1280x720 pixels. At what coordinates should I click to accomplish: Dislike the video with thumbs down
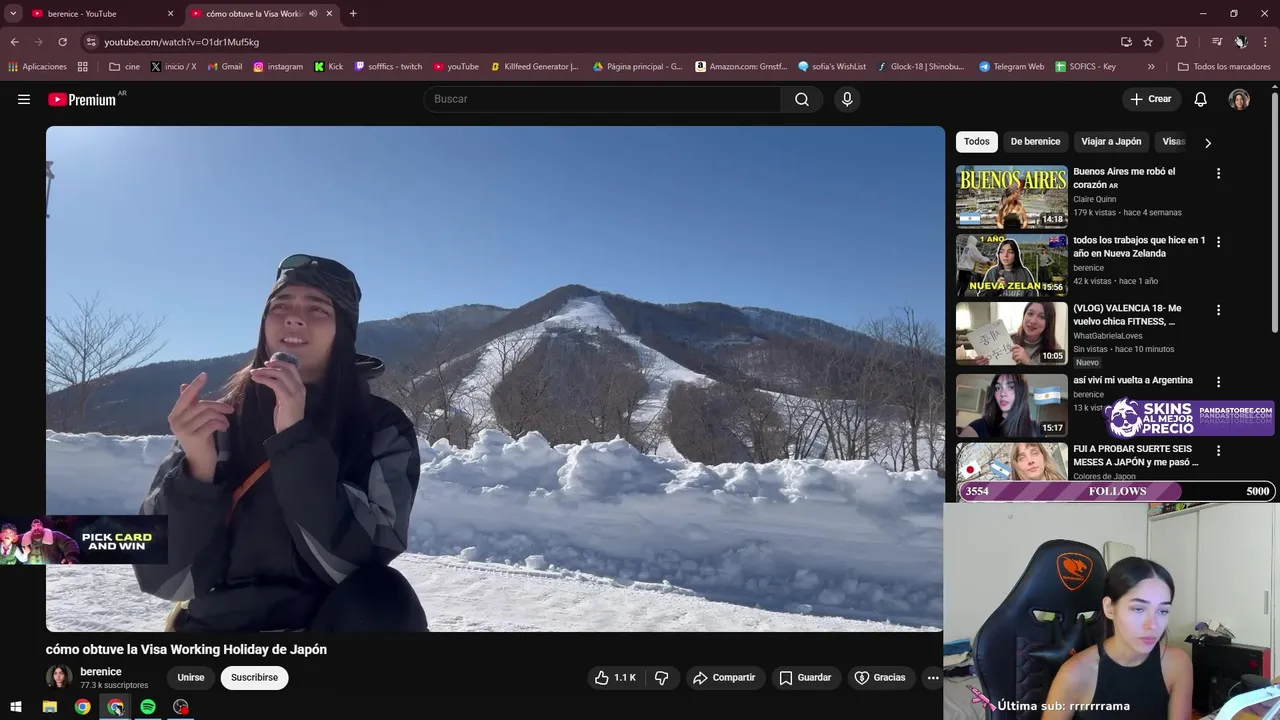pyautogui.click(x=661, y=678)
